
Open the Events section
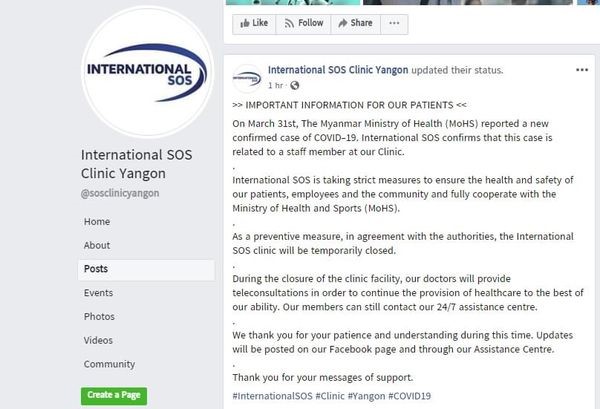pyautogui.click(x=98, y=293)
